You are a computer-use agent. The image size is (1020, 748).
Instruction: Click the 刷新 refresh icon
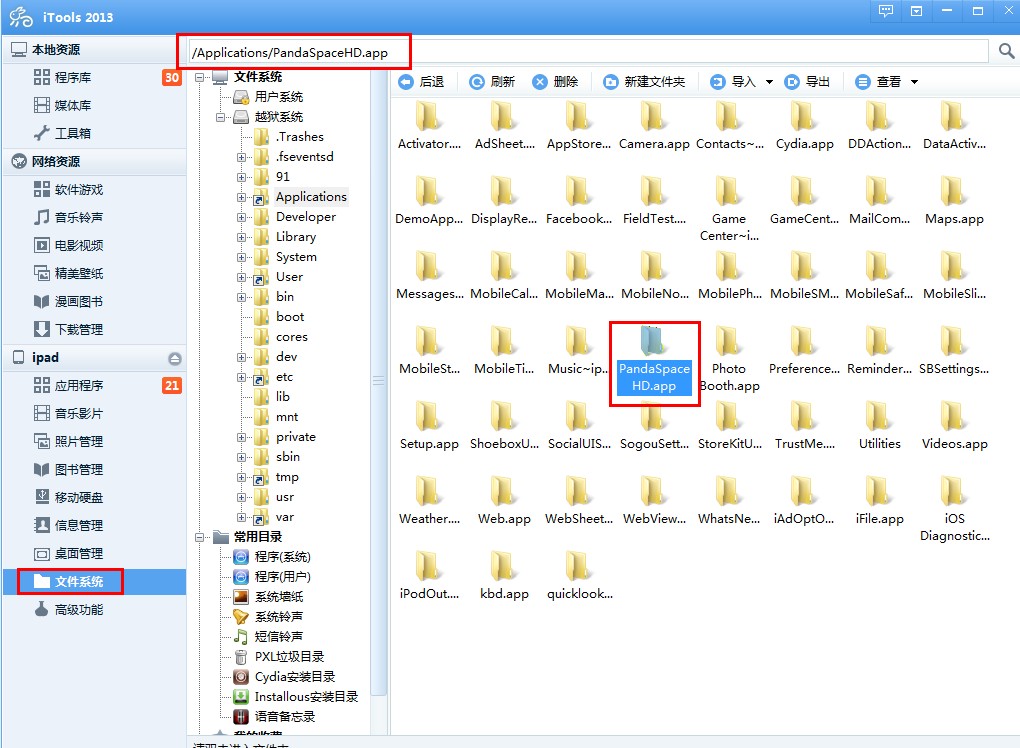pyautogui.click(x=477, y=82)
